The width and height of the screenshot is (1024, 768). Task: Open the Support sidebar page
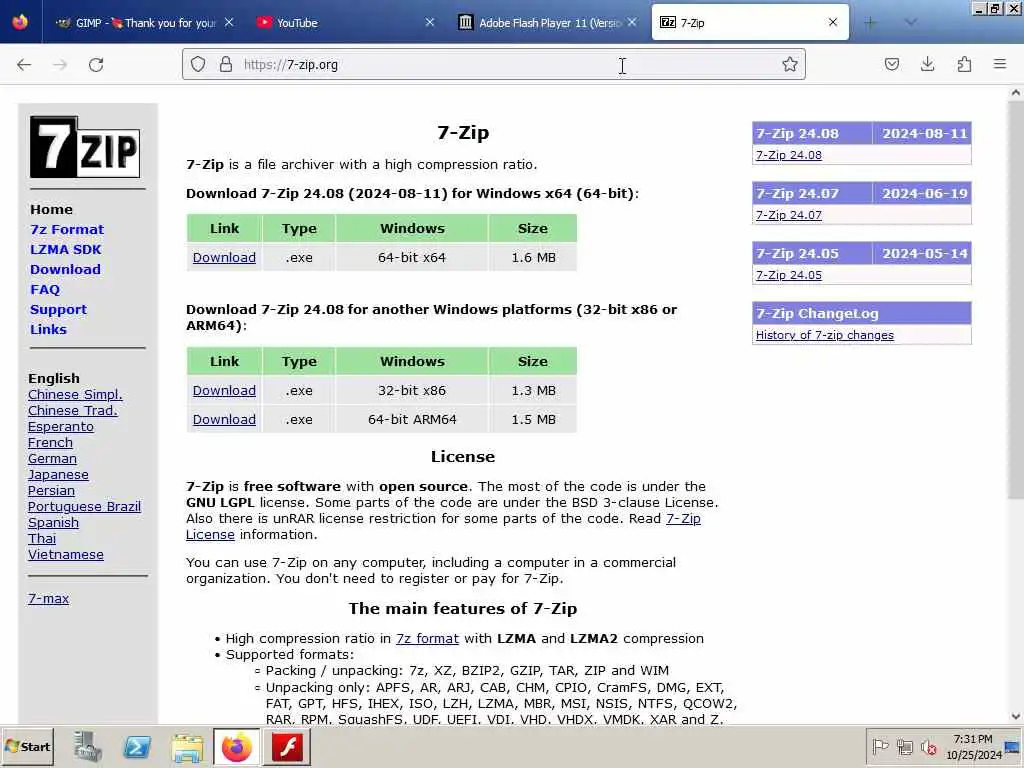58,310
